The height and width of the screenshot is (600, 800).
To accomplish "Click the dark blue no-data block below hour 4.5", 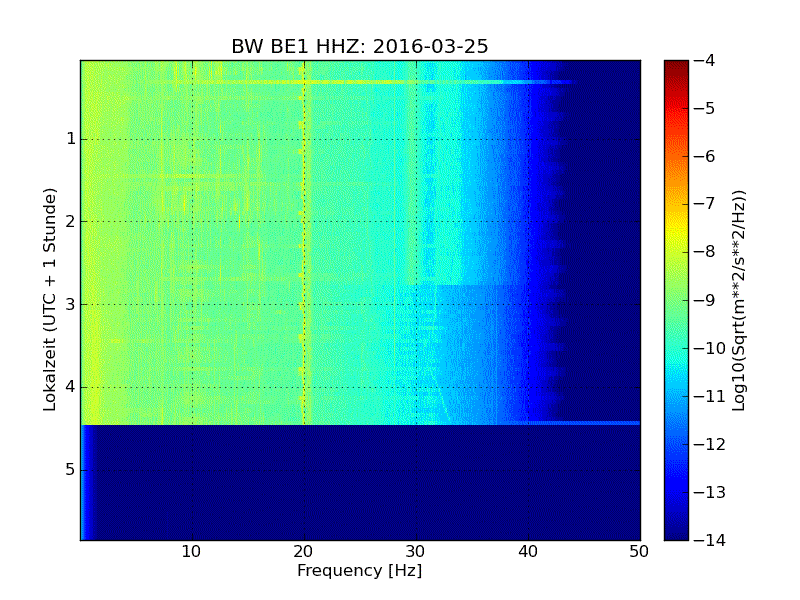I will 360,483.
